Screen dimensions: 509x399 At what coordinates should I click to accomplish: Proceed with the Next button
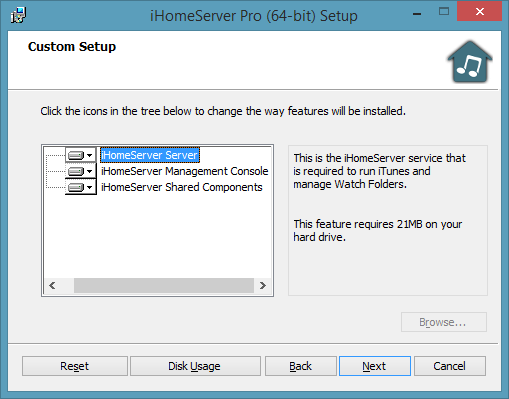[x=375, y=366]
